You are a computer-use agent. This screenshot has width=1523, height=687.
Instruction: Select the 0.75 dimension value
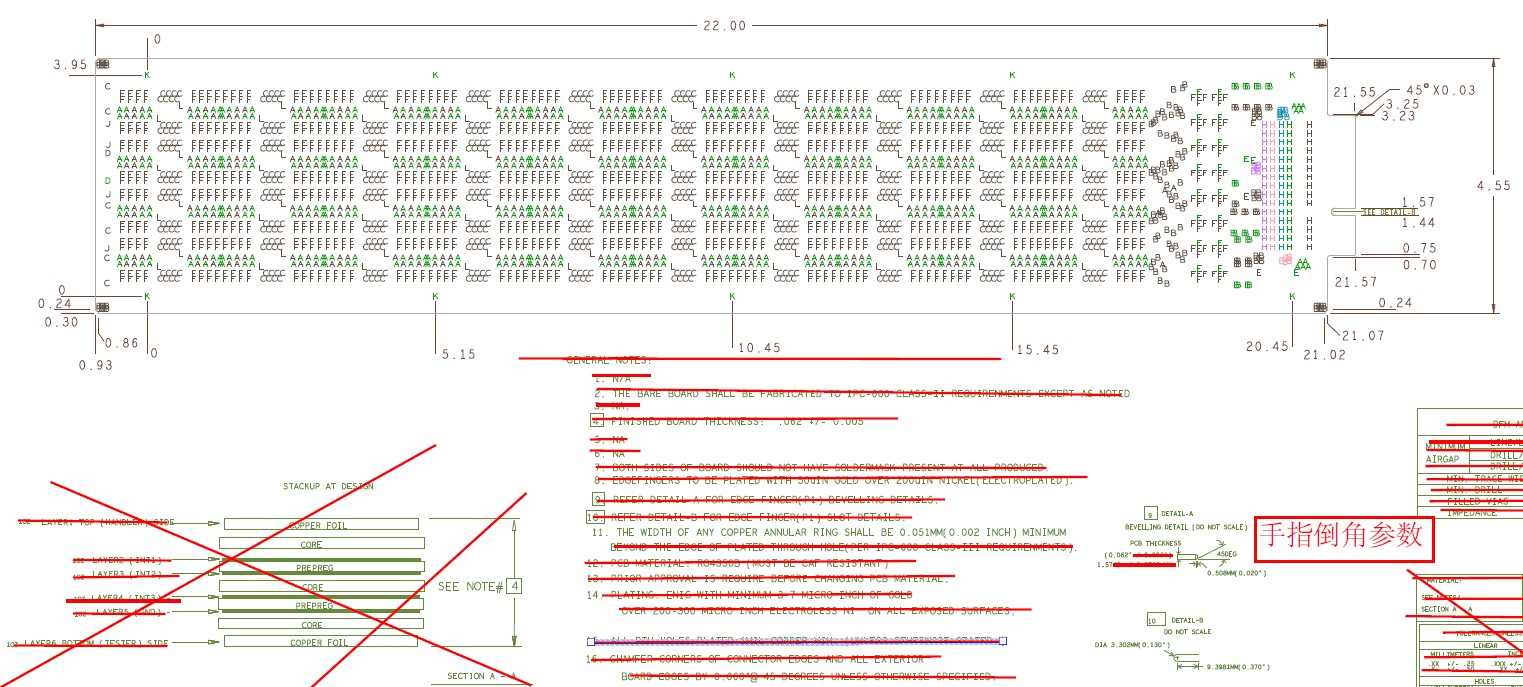(1419, 248)
